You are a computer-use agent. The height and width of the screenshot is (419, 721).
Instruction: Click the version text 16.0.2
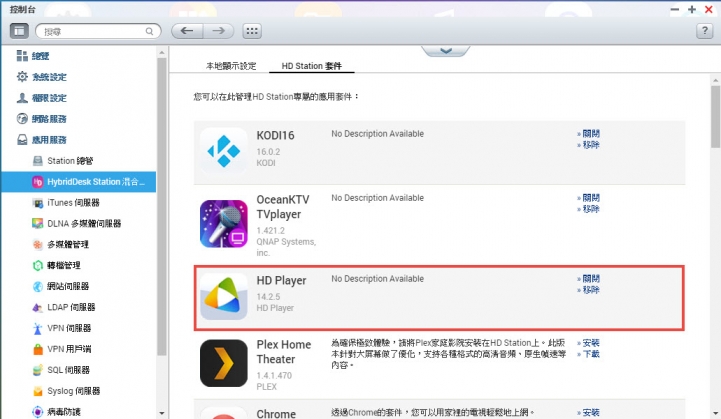[268, 152]
